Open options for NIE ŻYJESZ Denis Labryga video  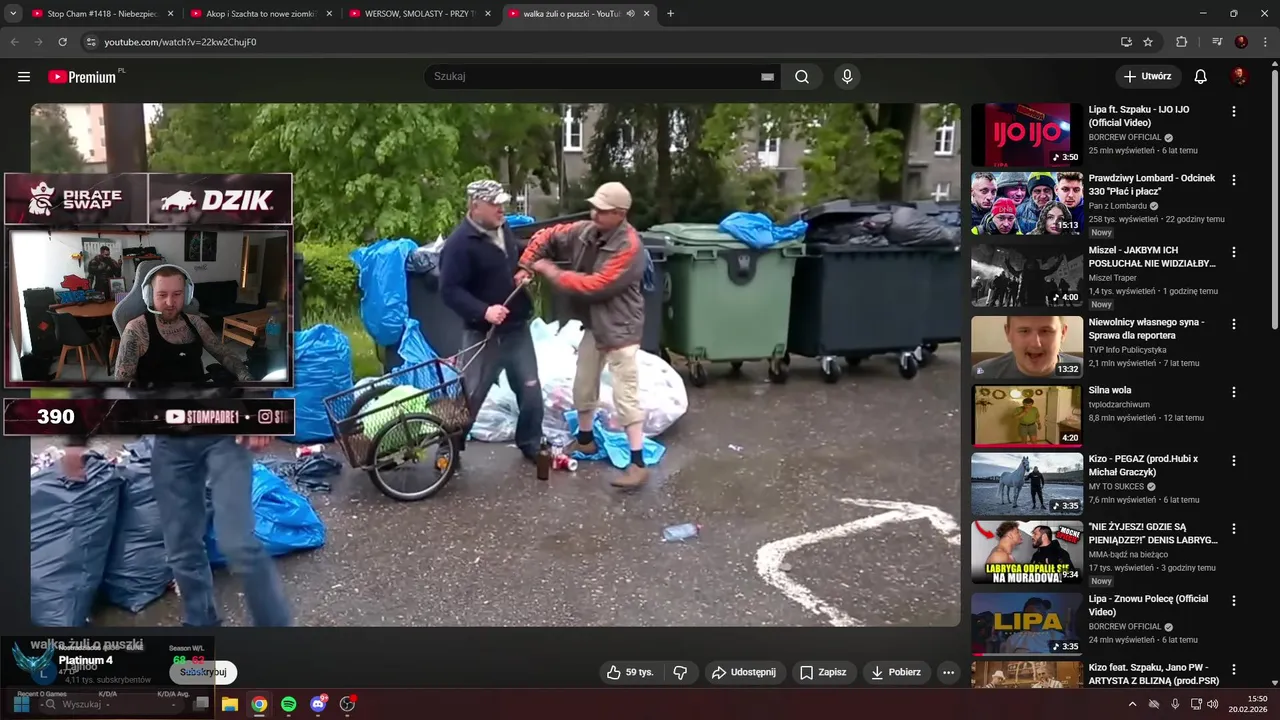click(1234, 528)
